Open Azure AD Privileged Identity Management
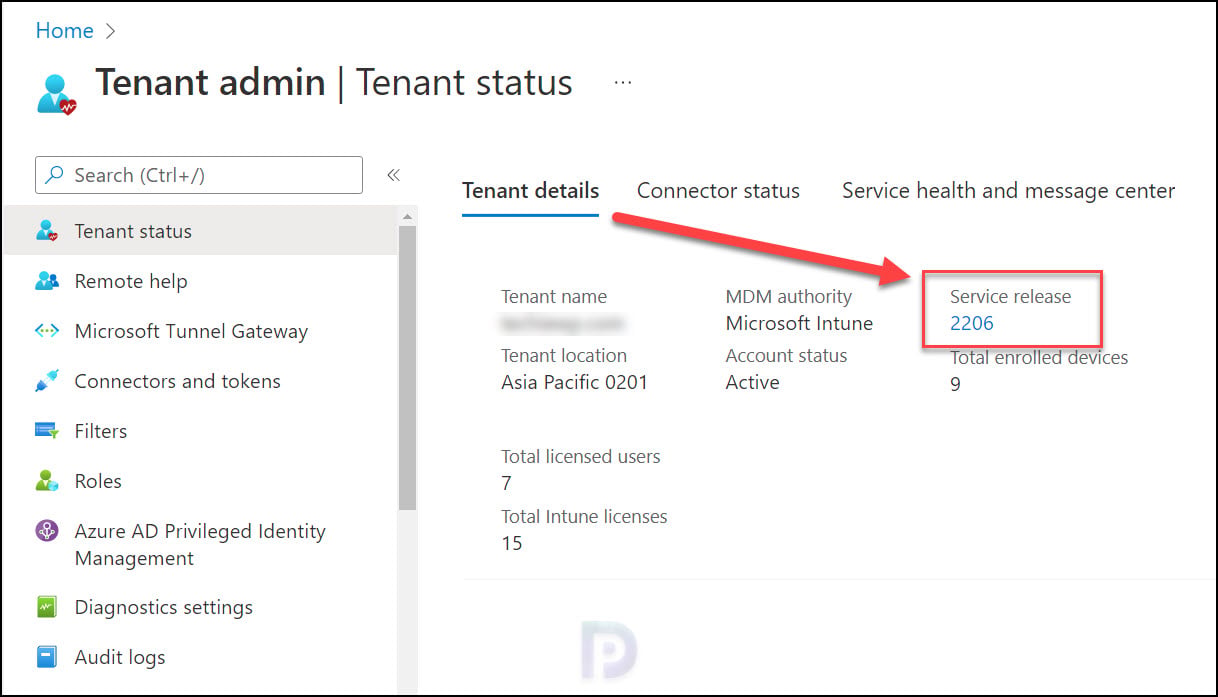This screenshot has height=697, width=1218. tap(200, 545)
